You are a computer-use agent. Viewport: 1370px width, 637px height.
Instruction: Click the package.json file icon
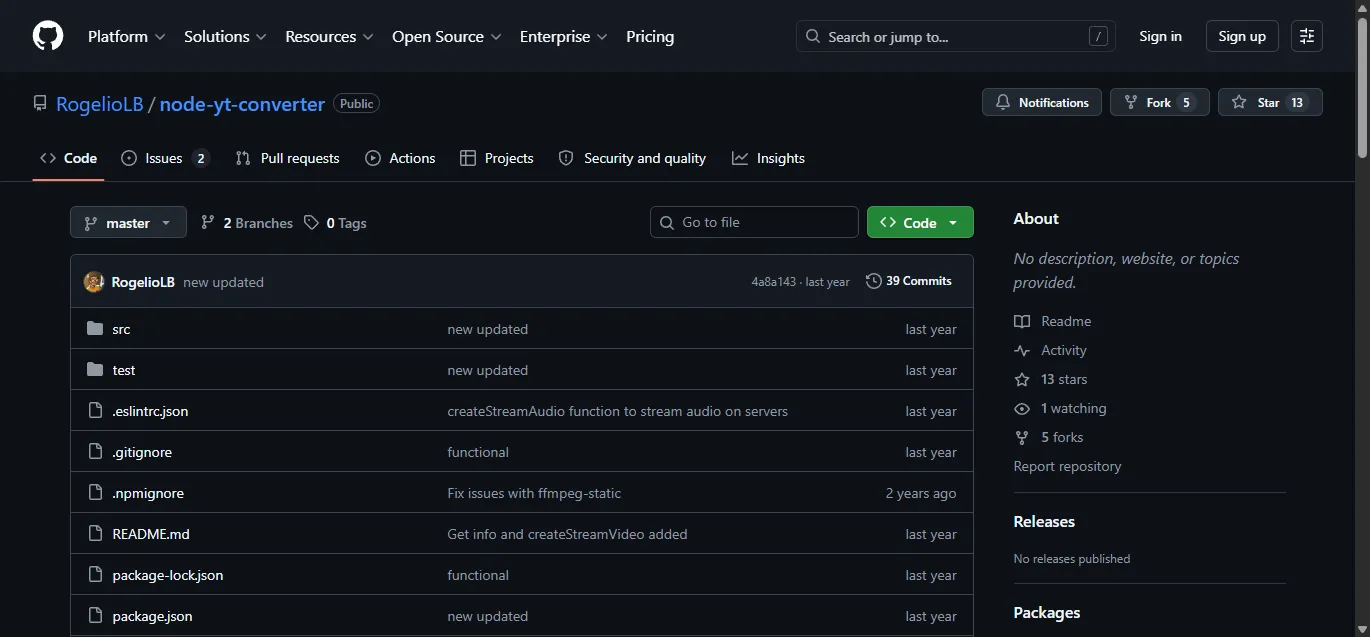(95, 616)
